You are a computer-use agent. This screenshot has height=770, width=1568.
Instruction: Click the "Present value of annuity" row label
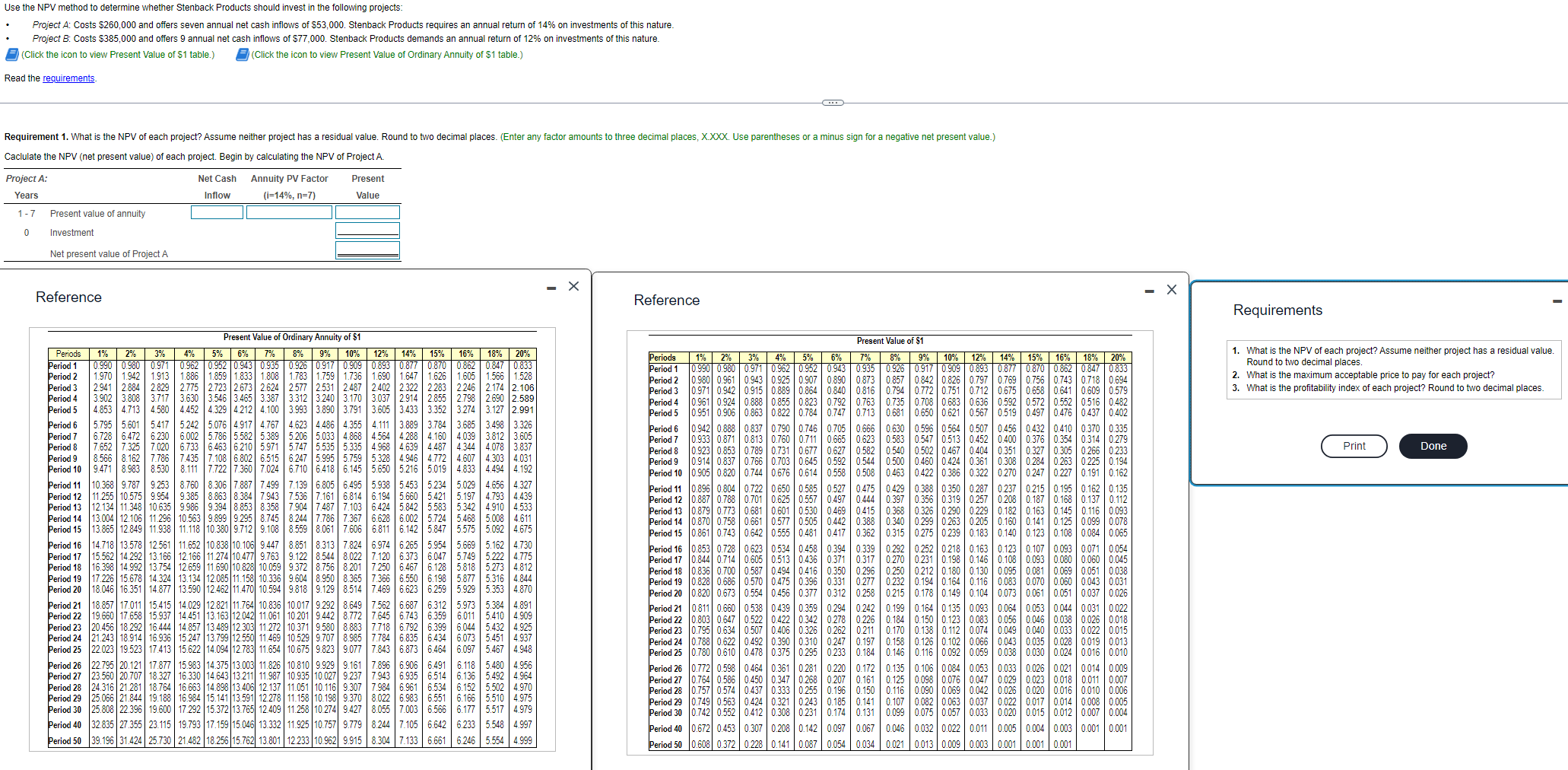[97, 214]
